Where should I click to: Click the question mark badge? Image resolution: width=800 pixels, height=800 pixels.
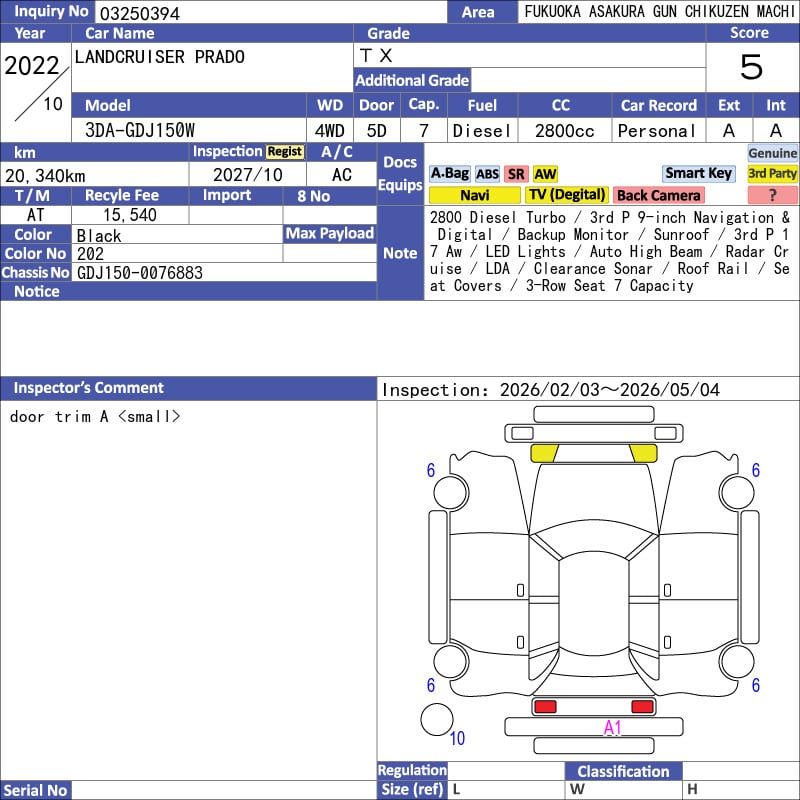point(773,195)
